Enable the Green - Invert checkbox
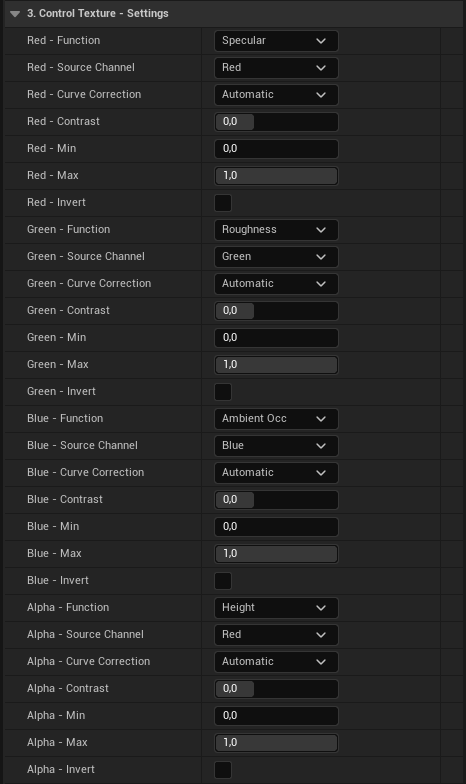 point(223,392)
